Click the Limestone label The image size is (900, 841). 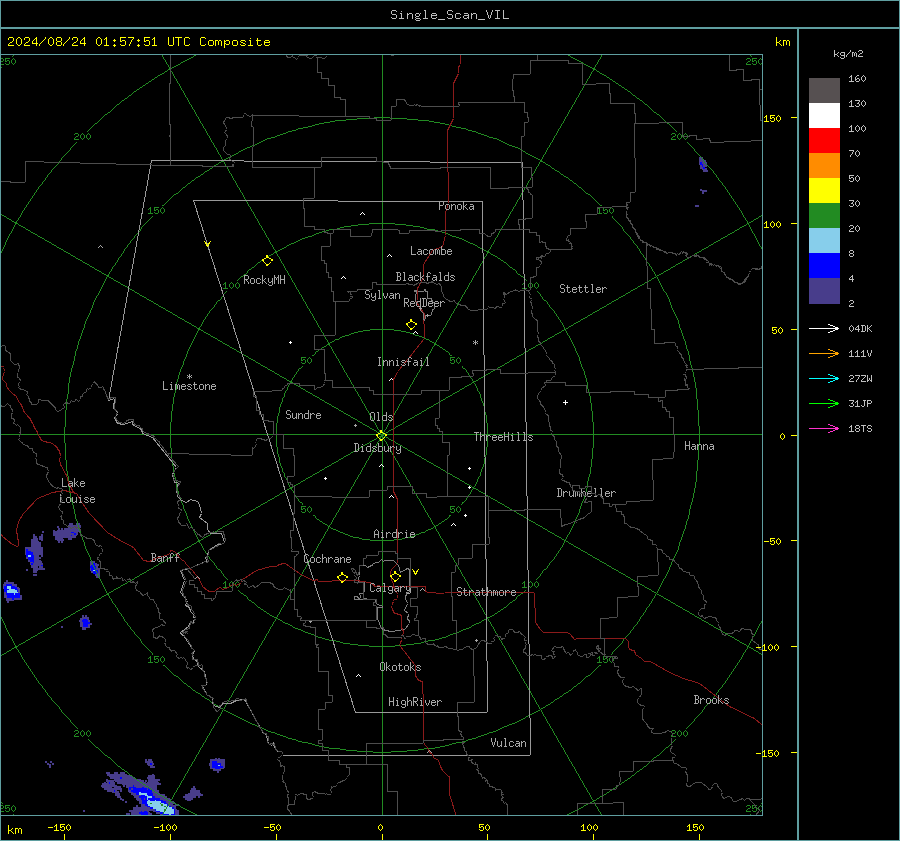pos(189,386)
